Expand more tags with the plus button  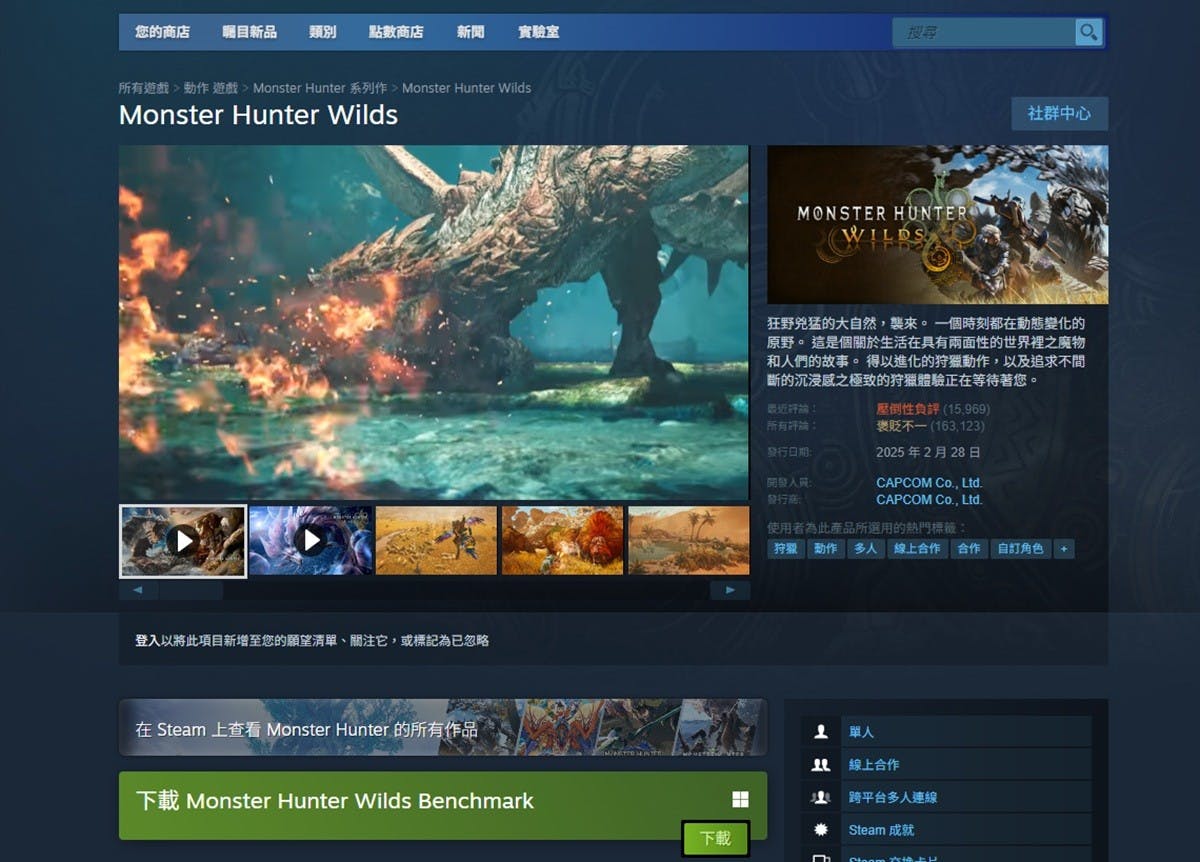click(1063, 549)
